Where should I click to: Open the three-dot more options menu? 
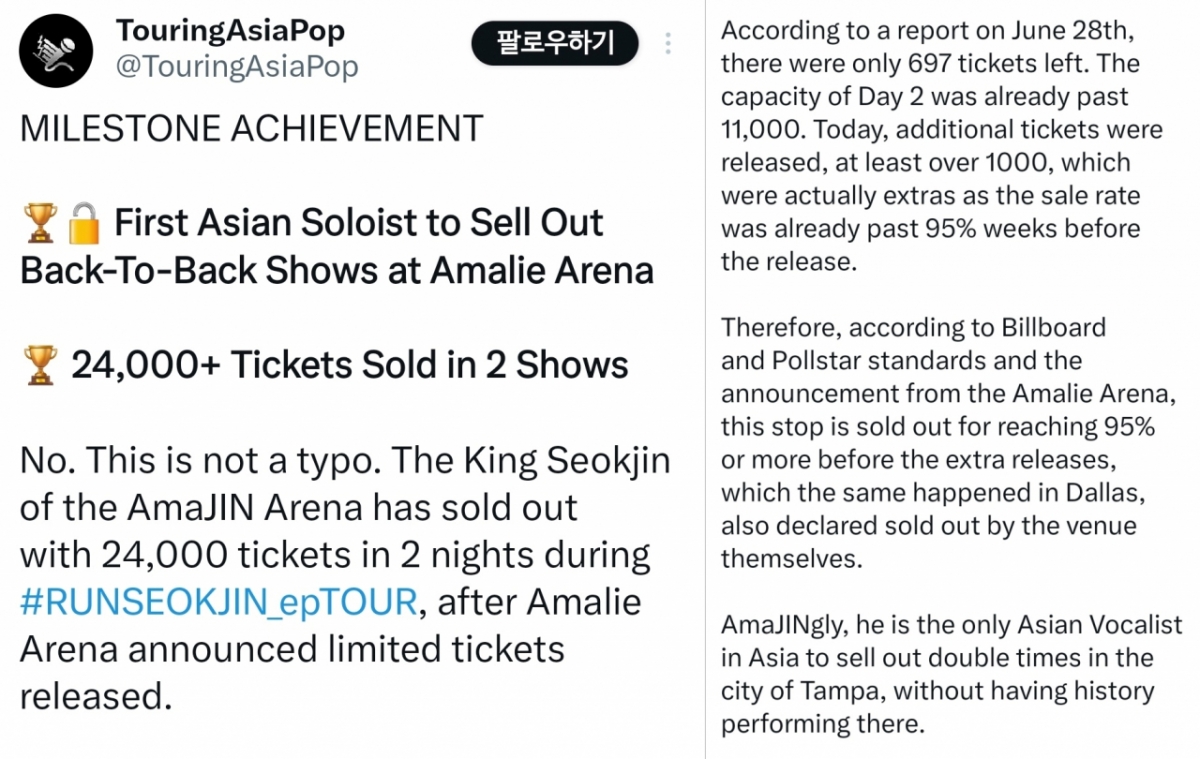[668, 44]
